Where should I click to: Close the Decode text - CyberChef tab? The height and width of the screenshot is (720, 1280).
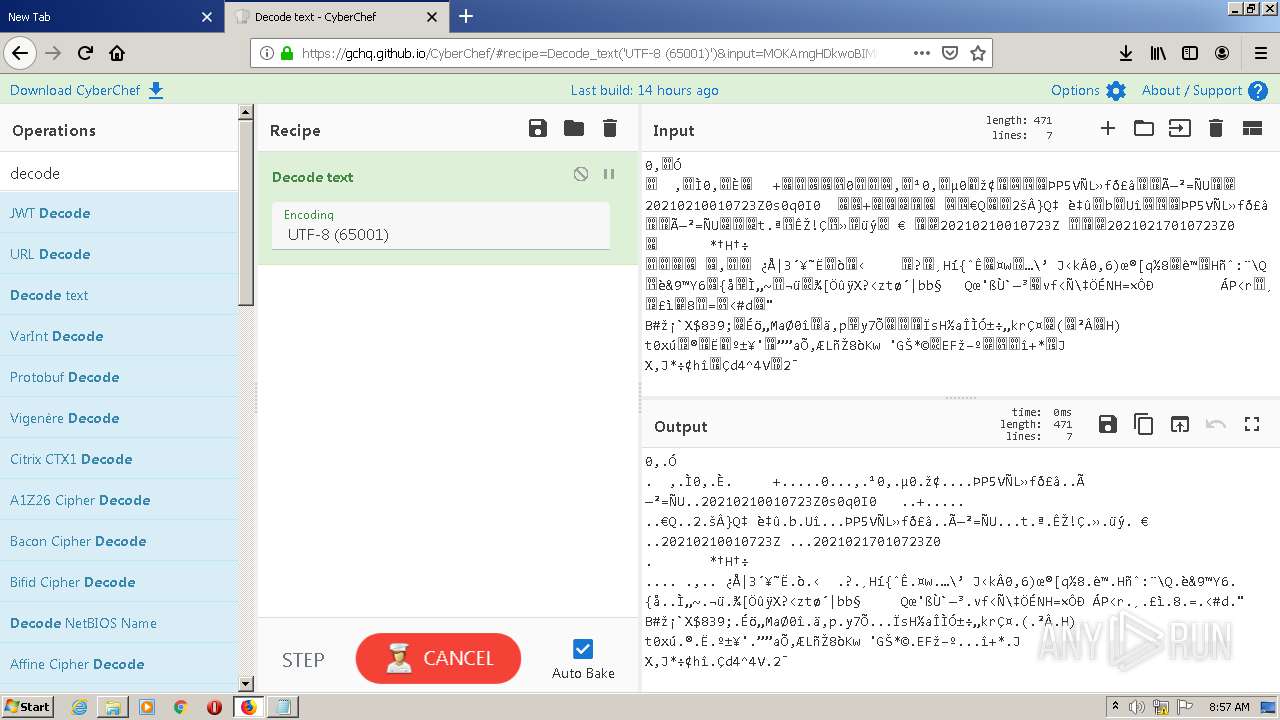pyautogui.click(x=432, y=17)
